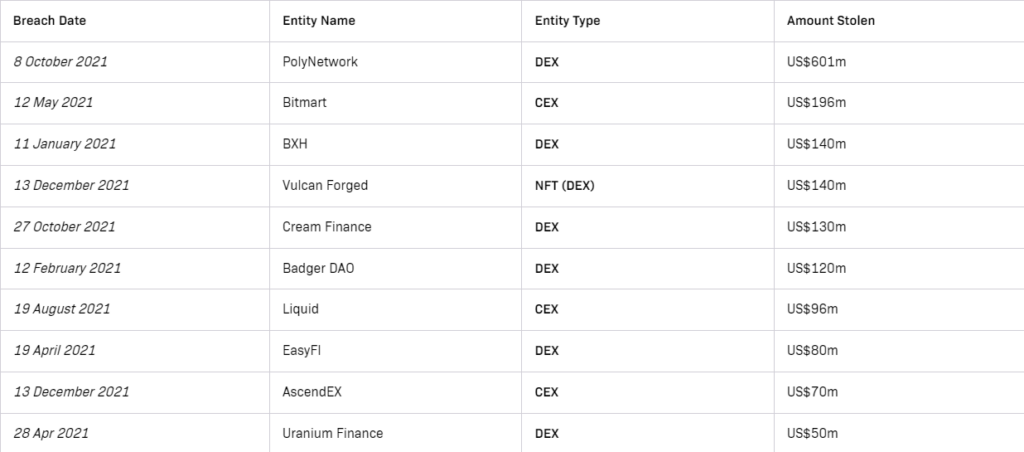Click the Amount Stolen column header
Image resolution: width=1024 pixels, height=452 pixels.
pyautogui.click(x=831, y=20)
